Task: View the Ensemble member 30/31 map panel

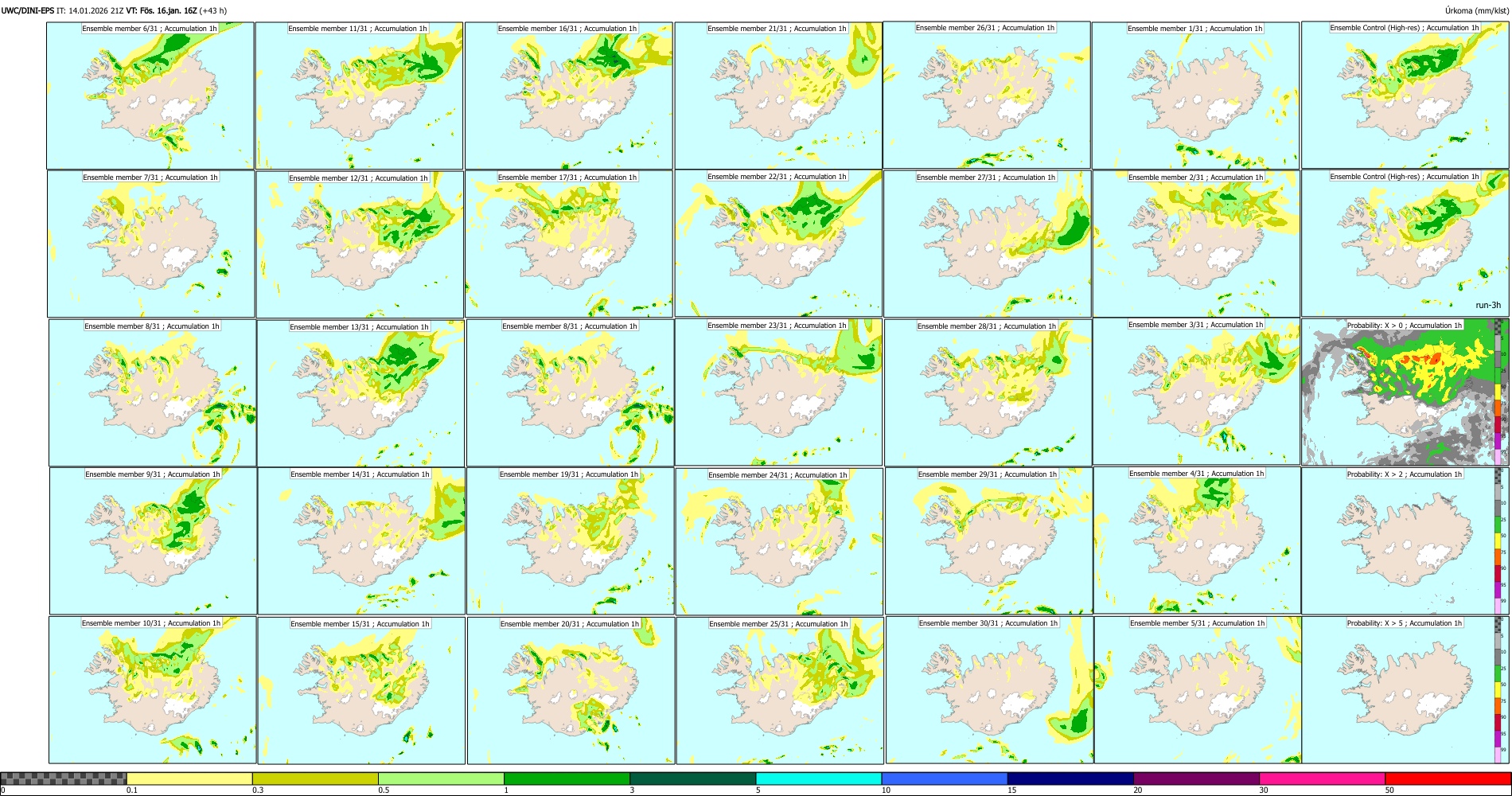Action: tap(989, 690)
